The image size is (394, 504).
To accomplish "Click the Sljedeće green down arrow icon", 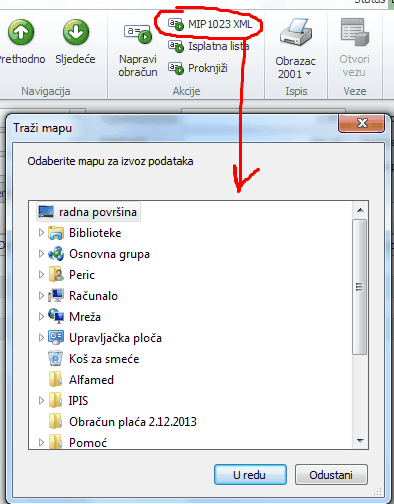I will tap(76, 32).
